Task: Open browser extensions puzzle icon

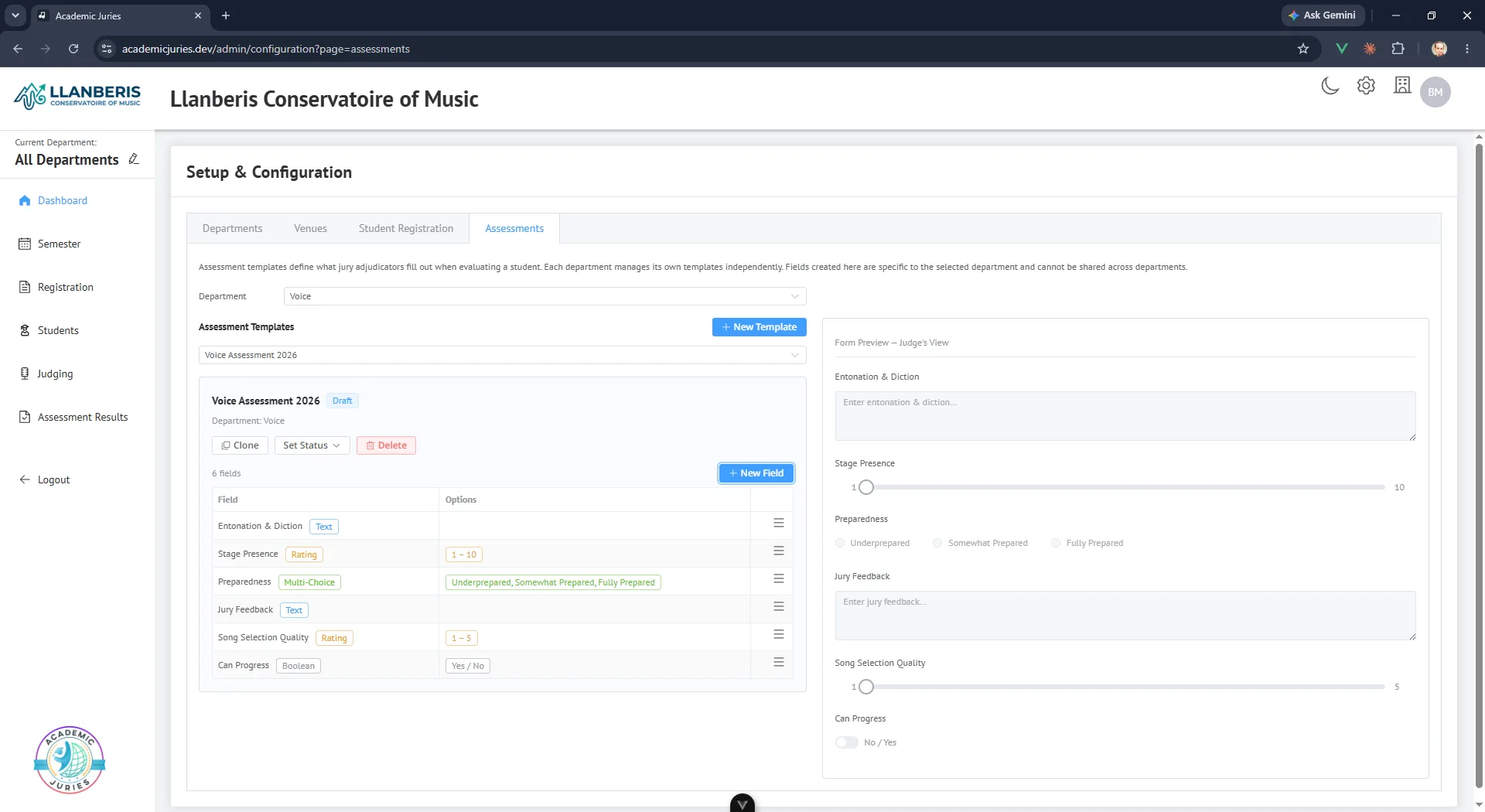Action: pos(1398,49)
